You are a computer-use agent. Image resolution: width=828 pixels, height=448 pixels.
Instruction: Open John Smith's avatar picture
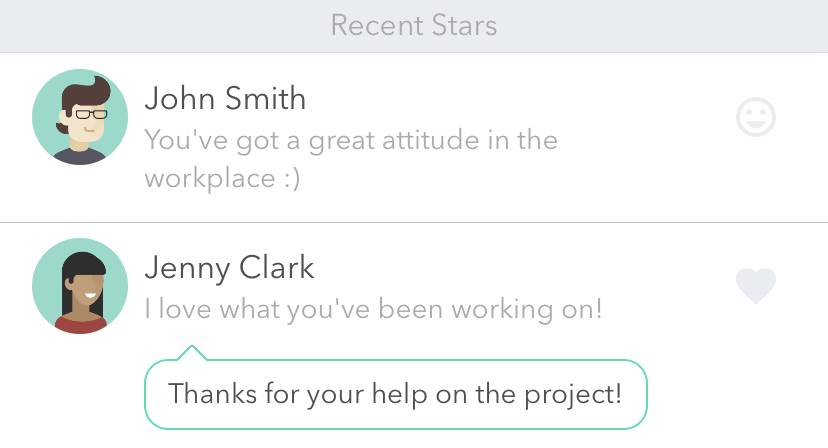point(80,117)
